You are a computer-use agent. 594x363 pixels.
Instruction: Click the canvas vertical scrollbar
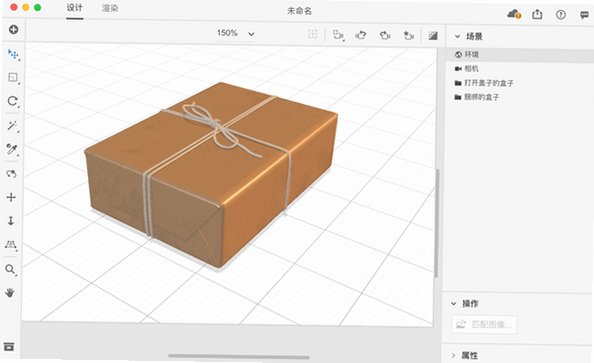click(436, 223)
